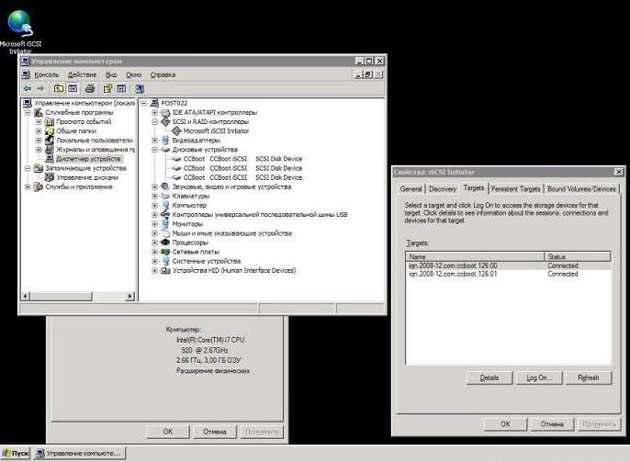The image size is (630, 462).
Task: Click Отмена in background system properties dialog
Action: [x=215, y=432]
